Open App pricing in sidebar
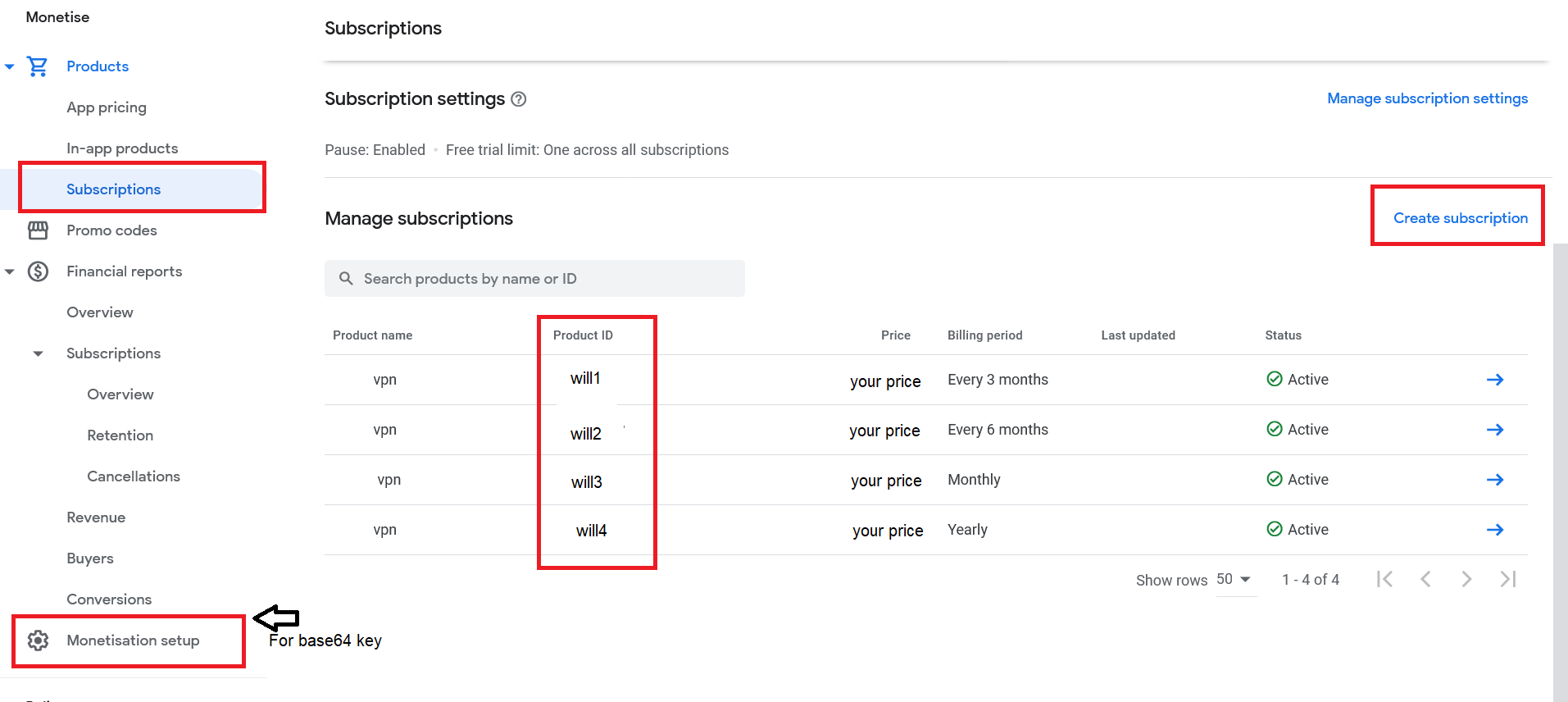Screen dimensions: 1568x702 (x=107, y=107)
